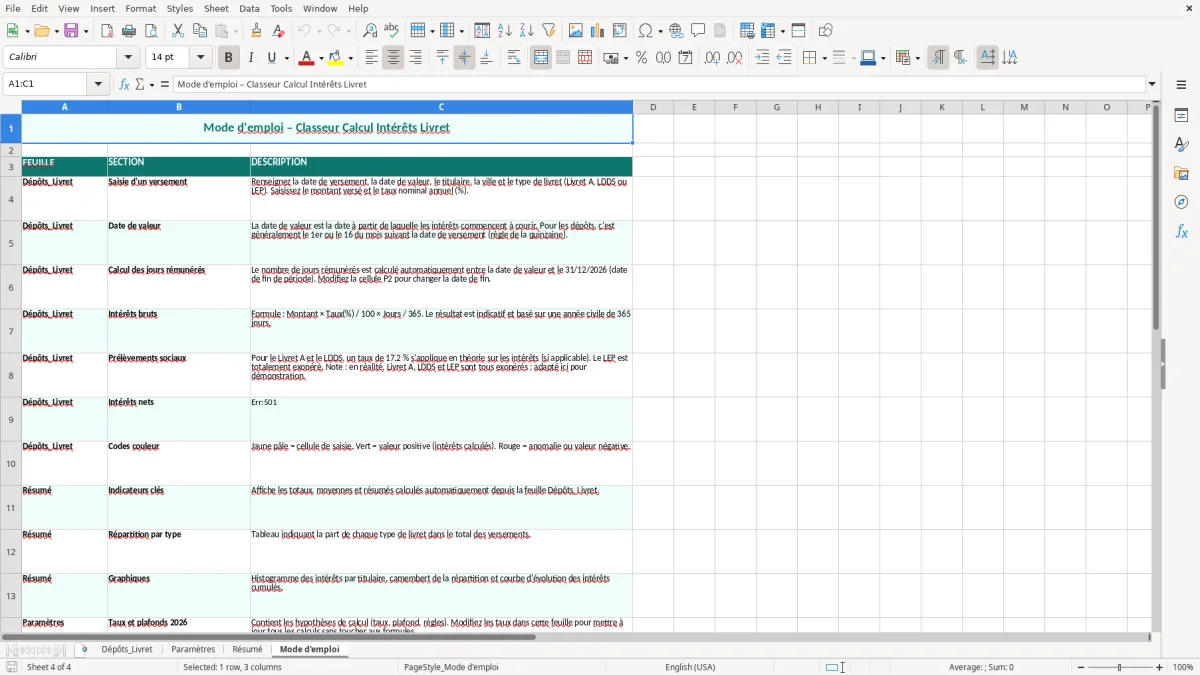Viewport: 1200px width, 675px height.
Task: Open the background color dropdown arrow
Action: [x=351, y=58]
